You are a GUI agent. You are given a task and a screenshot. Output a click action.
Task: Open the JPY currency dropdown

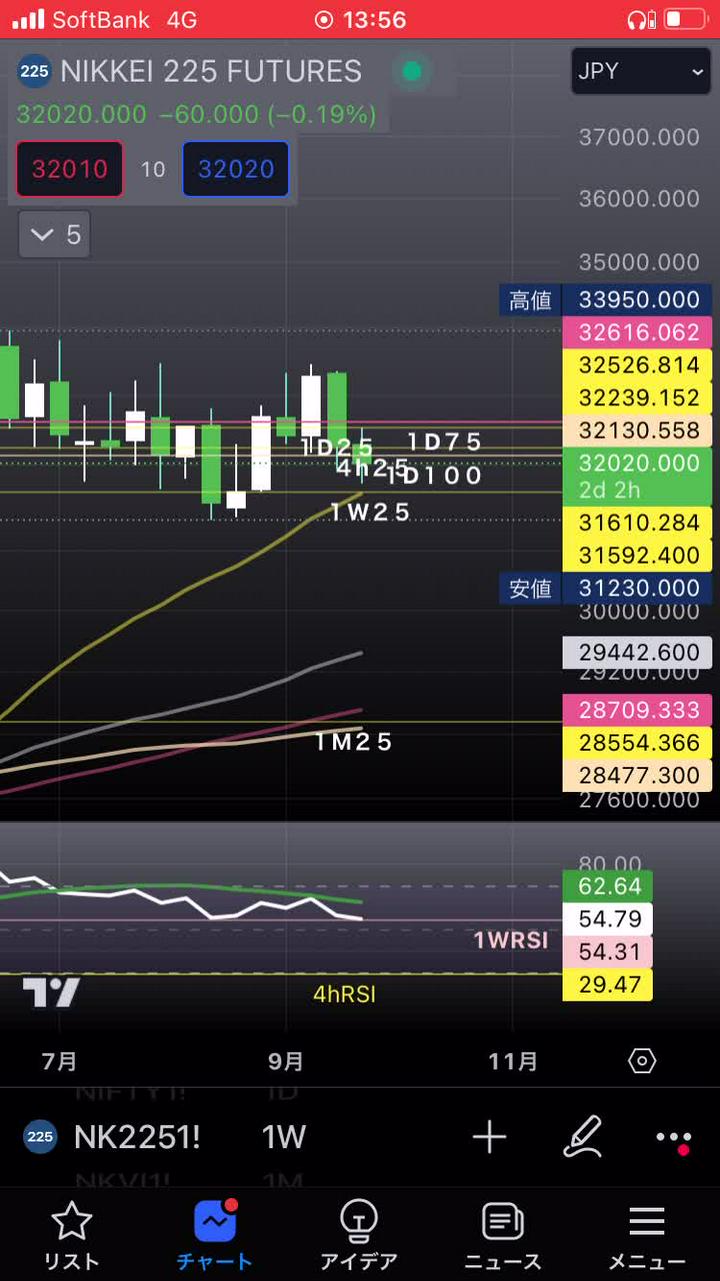pos(640,71)
